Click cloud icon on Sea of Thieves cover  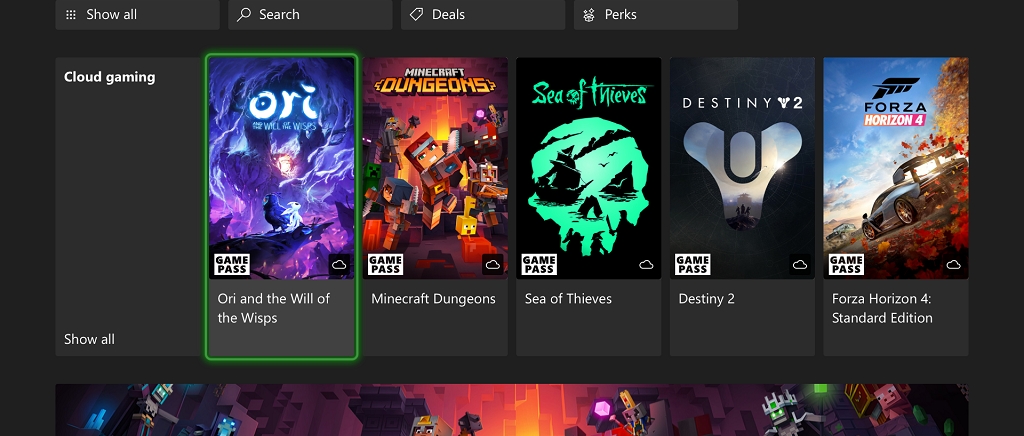646,264
